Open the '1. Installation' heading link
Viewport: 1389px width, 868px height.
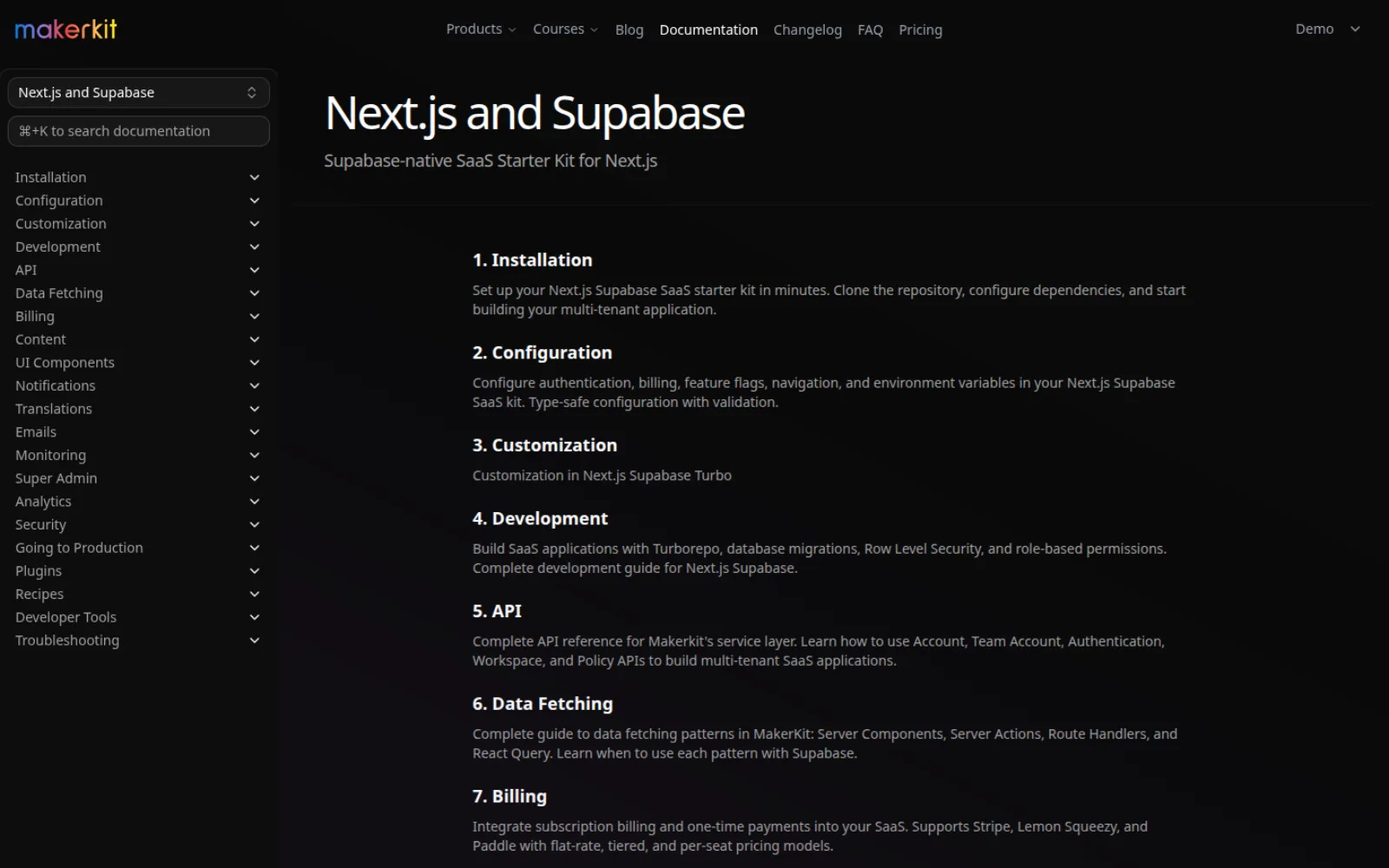[532, 260]
